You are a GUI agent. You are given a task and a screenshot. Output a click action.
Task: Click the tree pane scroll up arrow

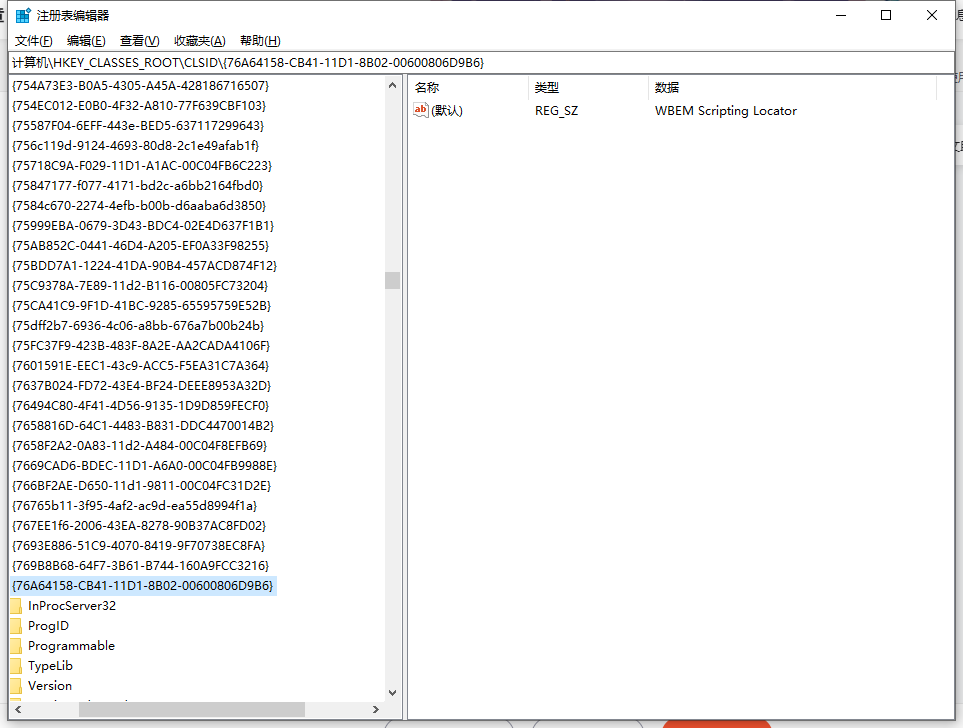point(392,85)
